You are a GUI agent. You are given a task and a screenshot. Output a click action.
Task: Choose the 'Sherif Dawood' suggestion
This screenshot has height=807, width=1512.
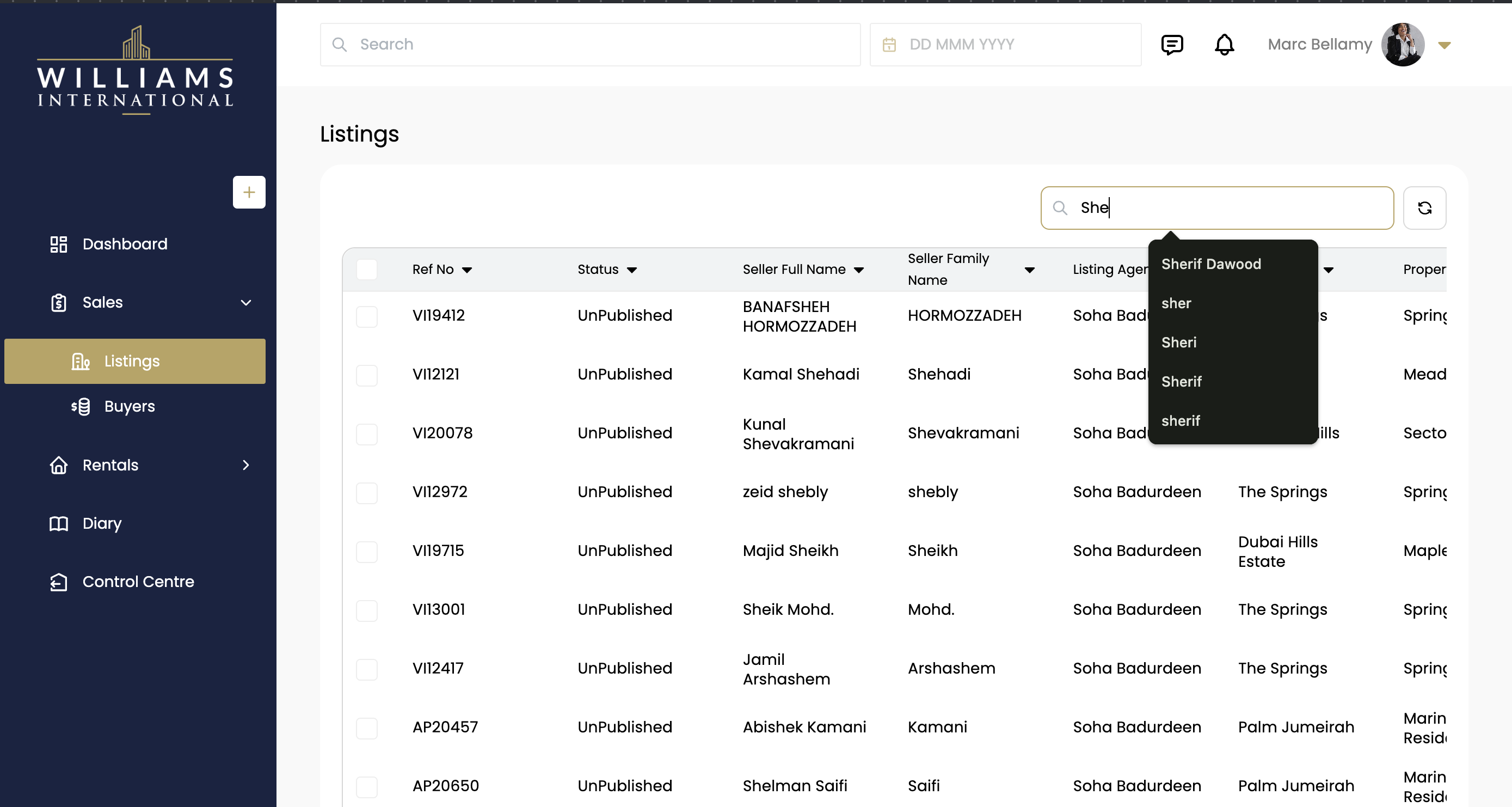point(1211,264)
